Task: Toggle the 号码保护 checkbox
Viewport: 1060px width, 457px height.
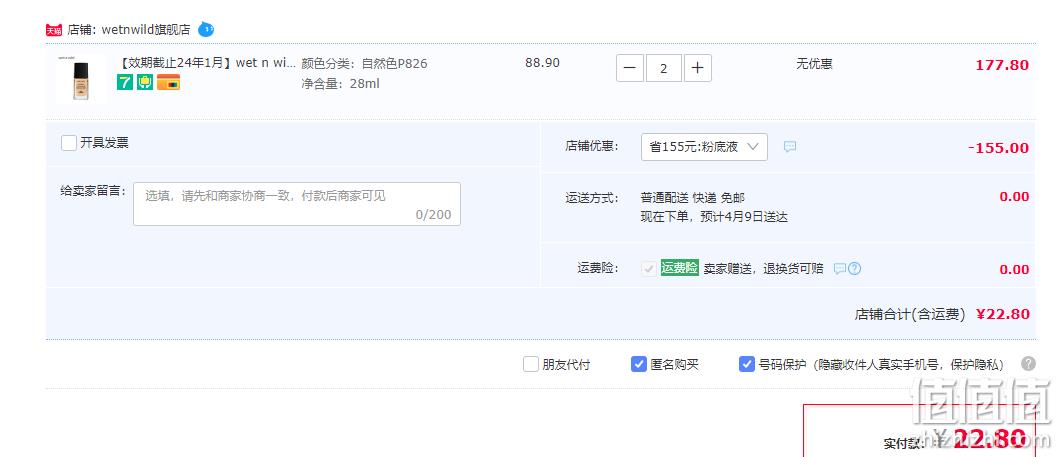Action: (x=746, y=364)
